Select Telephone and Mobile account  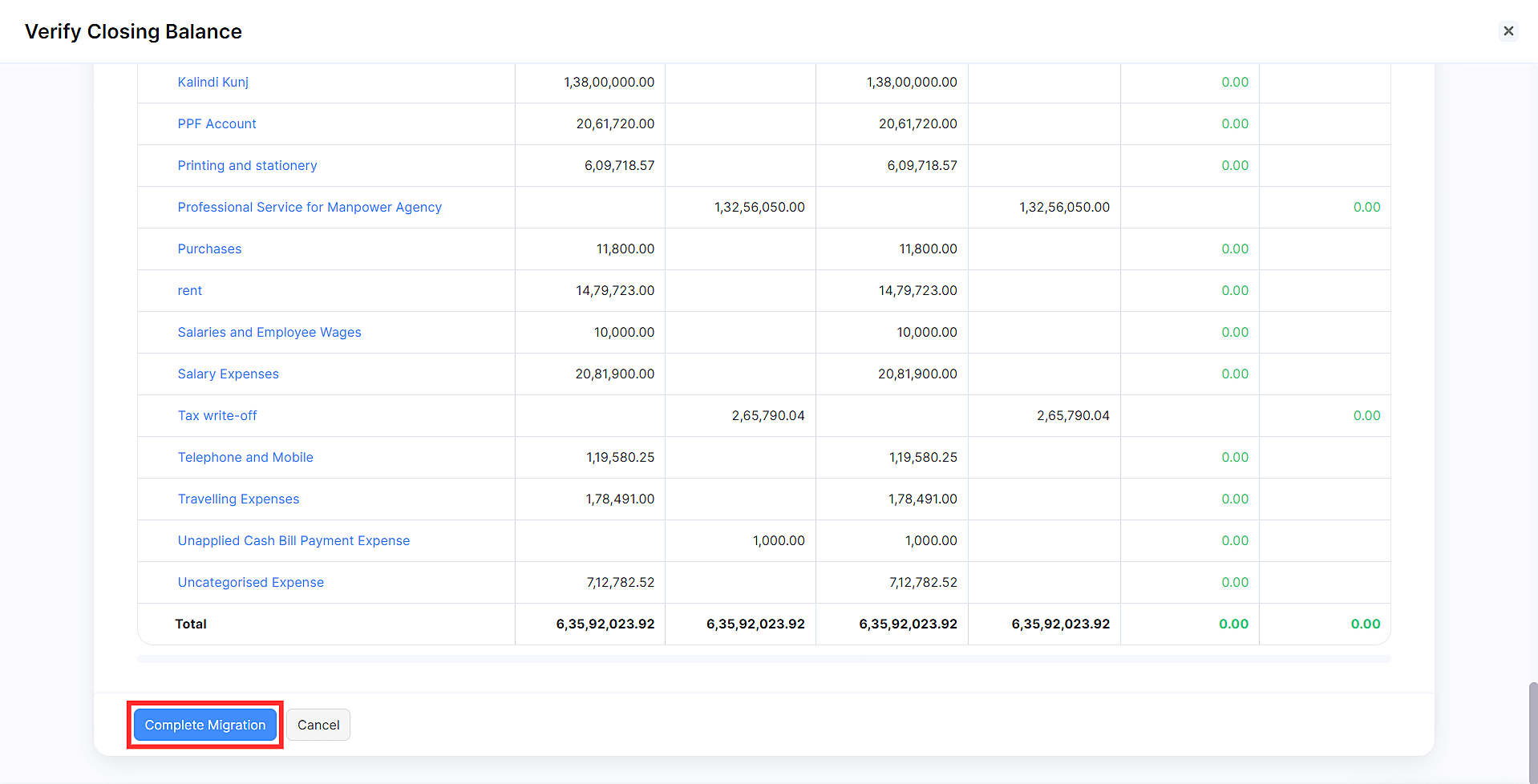(245, 458)
